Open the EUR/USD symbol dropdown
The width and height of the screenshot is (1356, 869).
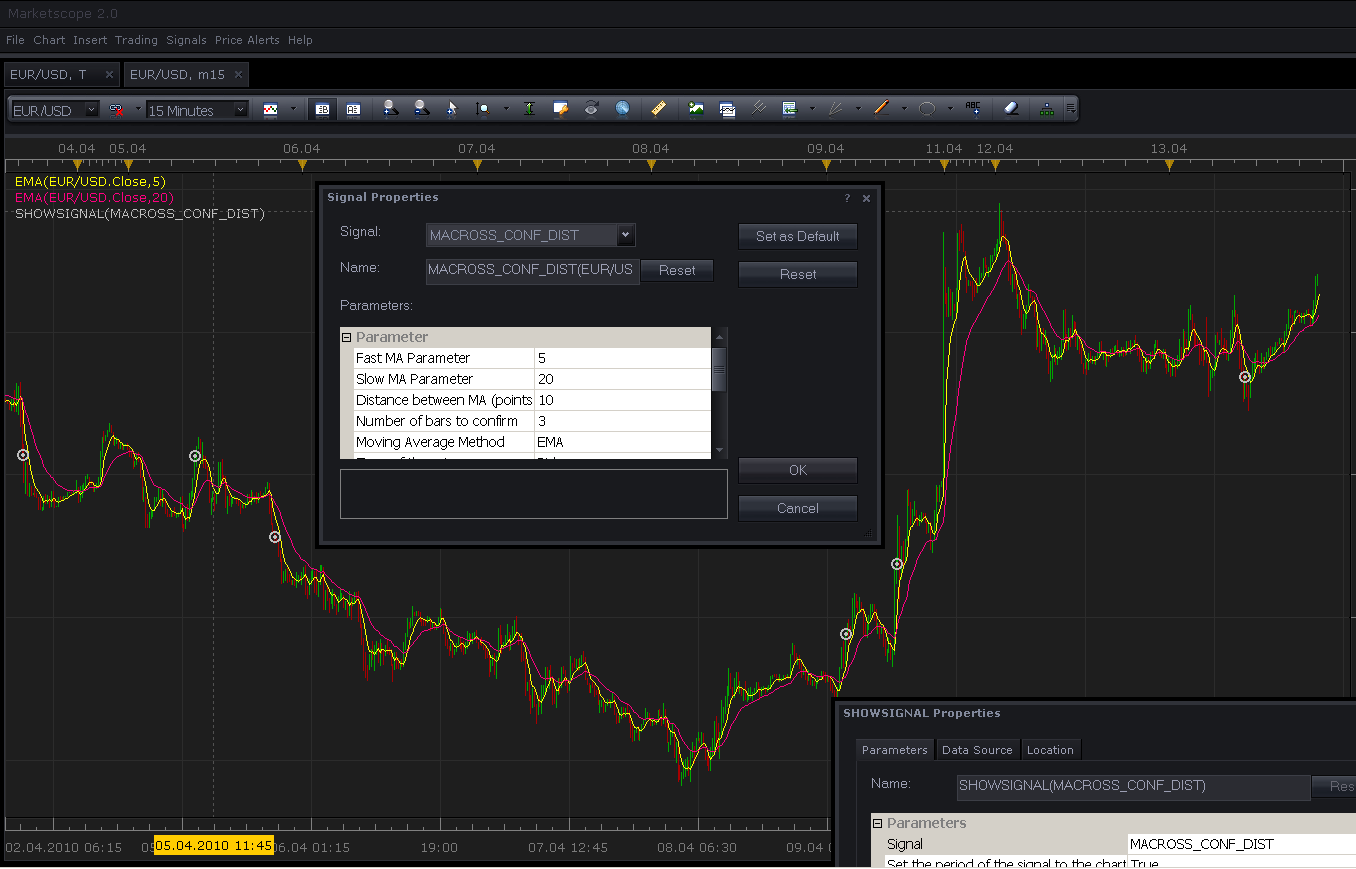click(x=91, y=109)
